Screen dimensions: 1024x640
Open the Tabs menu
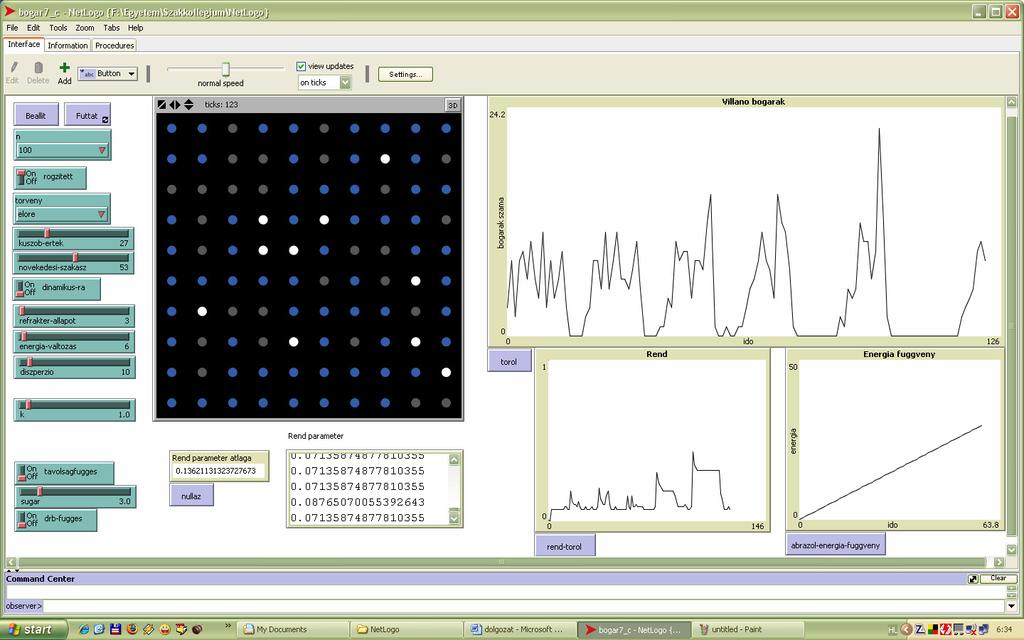click(x=112, y=28)
